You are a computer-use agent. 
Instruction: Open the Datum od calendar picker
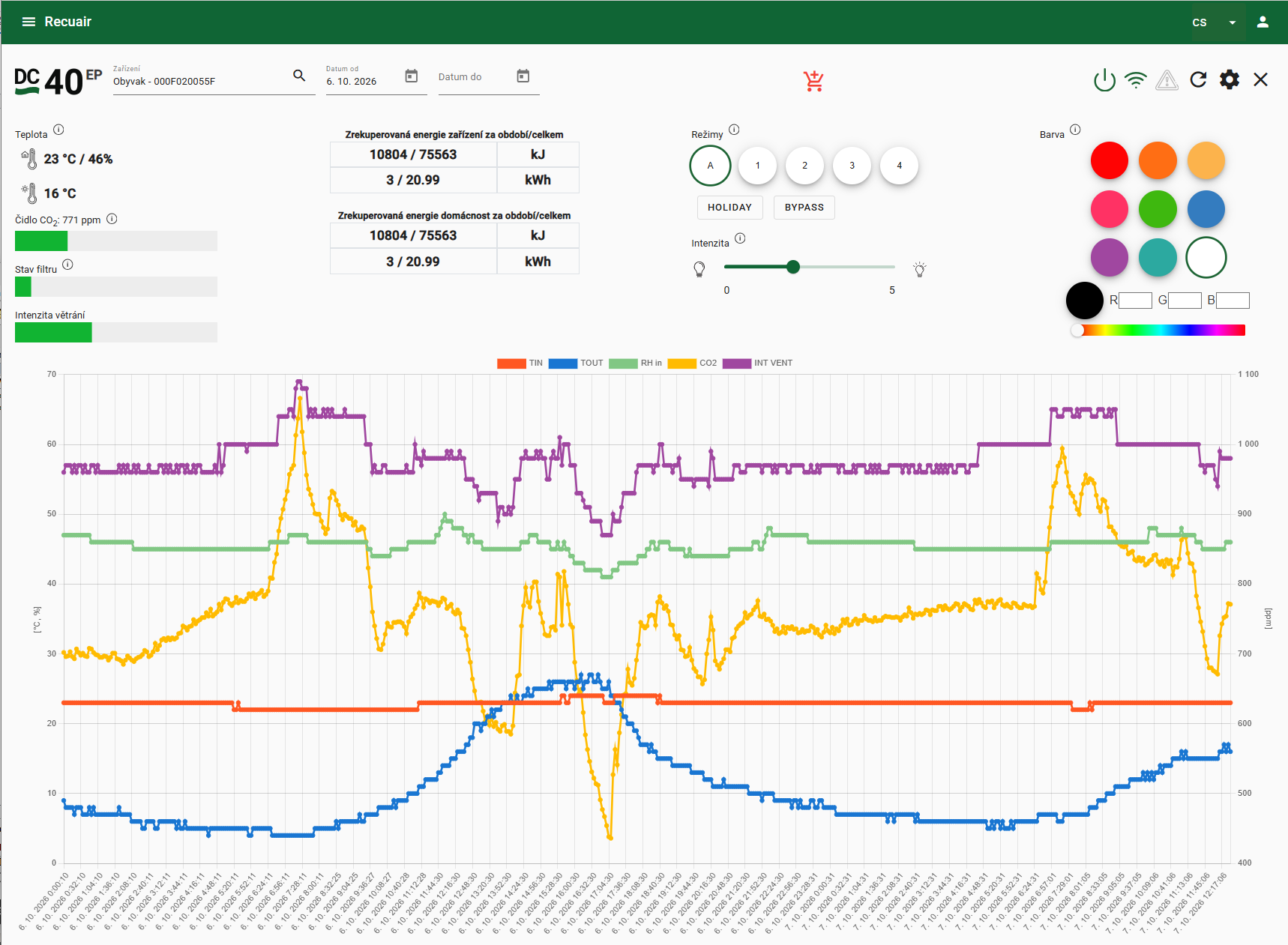pos(411,76)
